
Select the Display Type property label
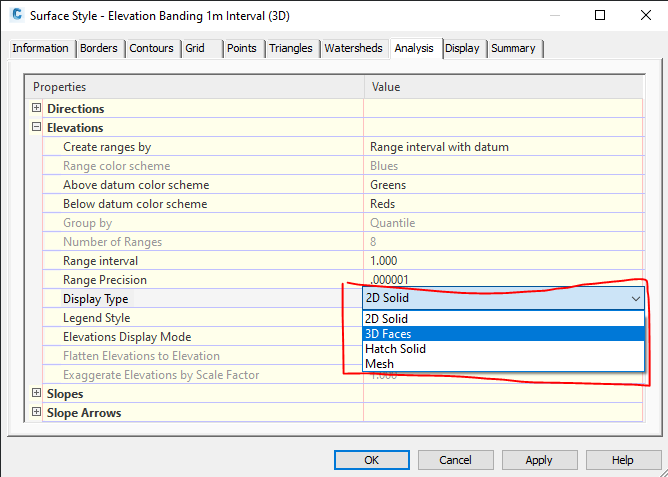(x=95, y=299)
